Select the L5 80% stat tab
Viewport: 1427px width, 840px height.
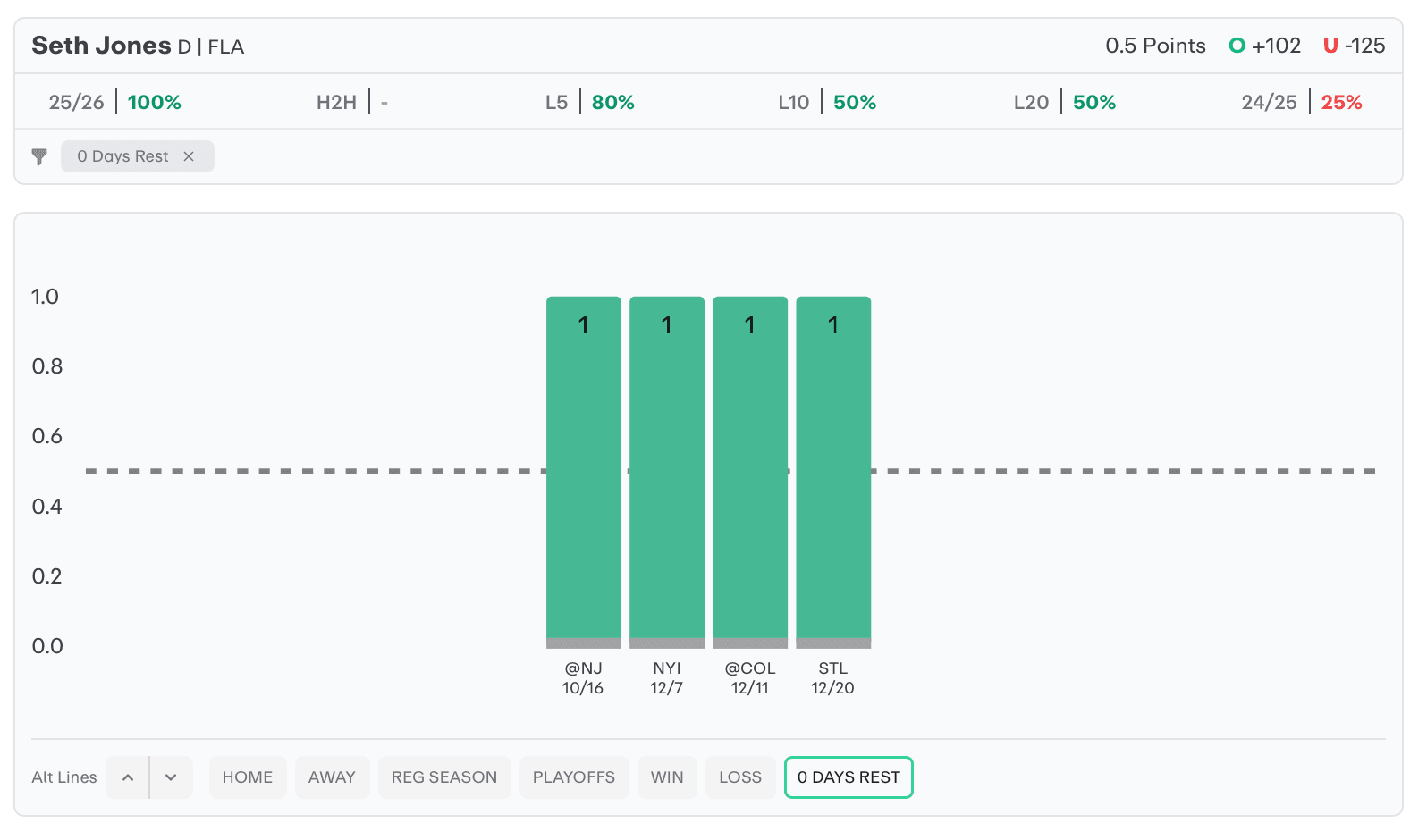point(590,102)
